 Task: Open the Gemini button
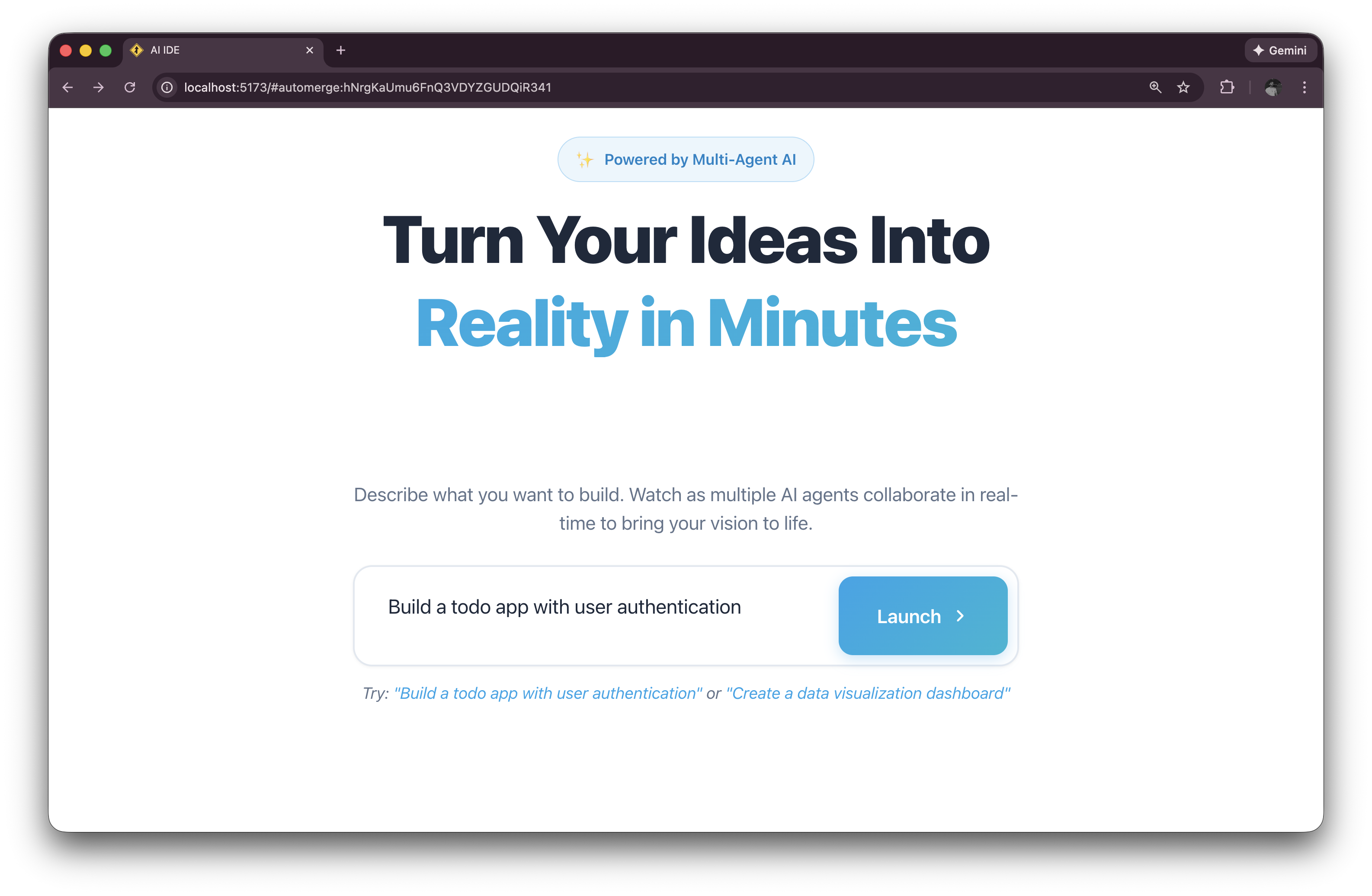(x=1280, y=51)
